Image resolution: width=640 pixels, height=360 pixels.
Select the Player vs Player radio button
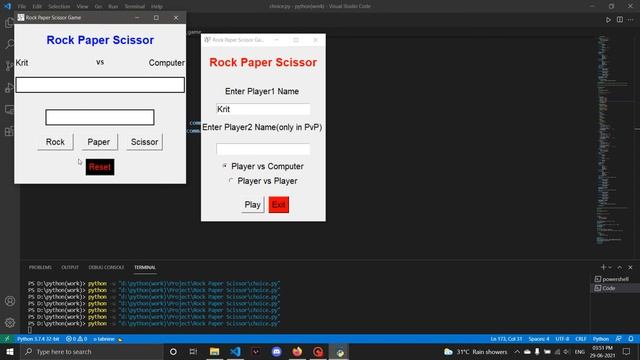[x=231, y=180]
